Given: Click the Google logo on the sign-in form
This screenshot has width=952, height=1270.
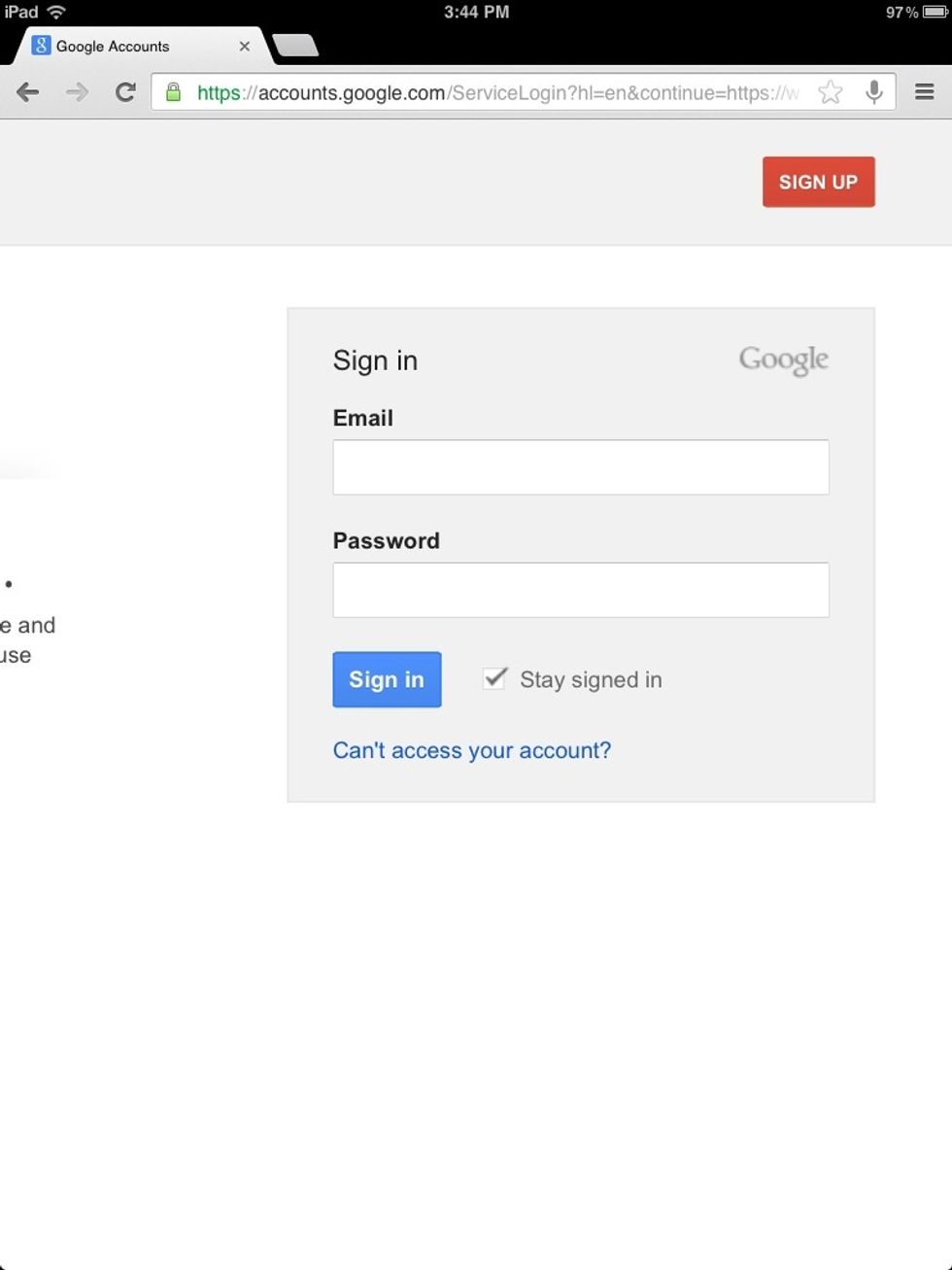Looking at the screenshot, I should (x=783, y=360).
